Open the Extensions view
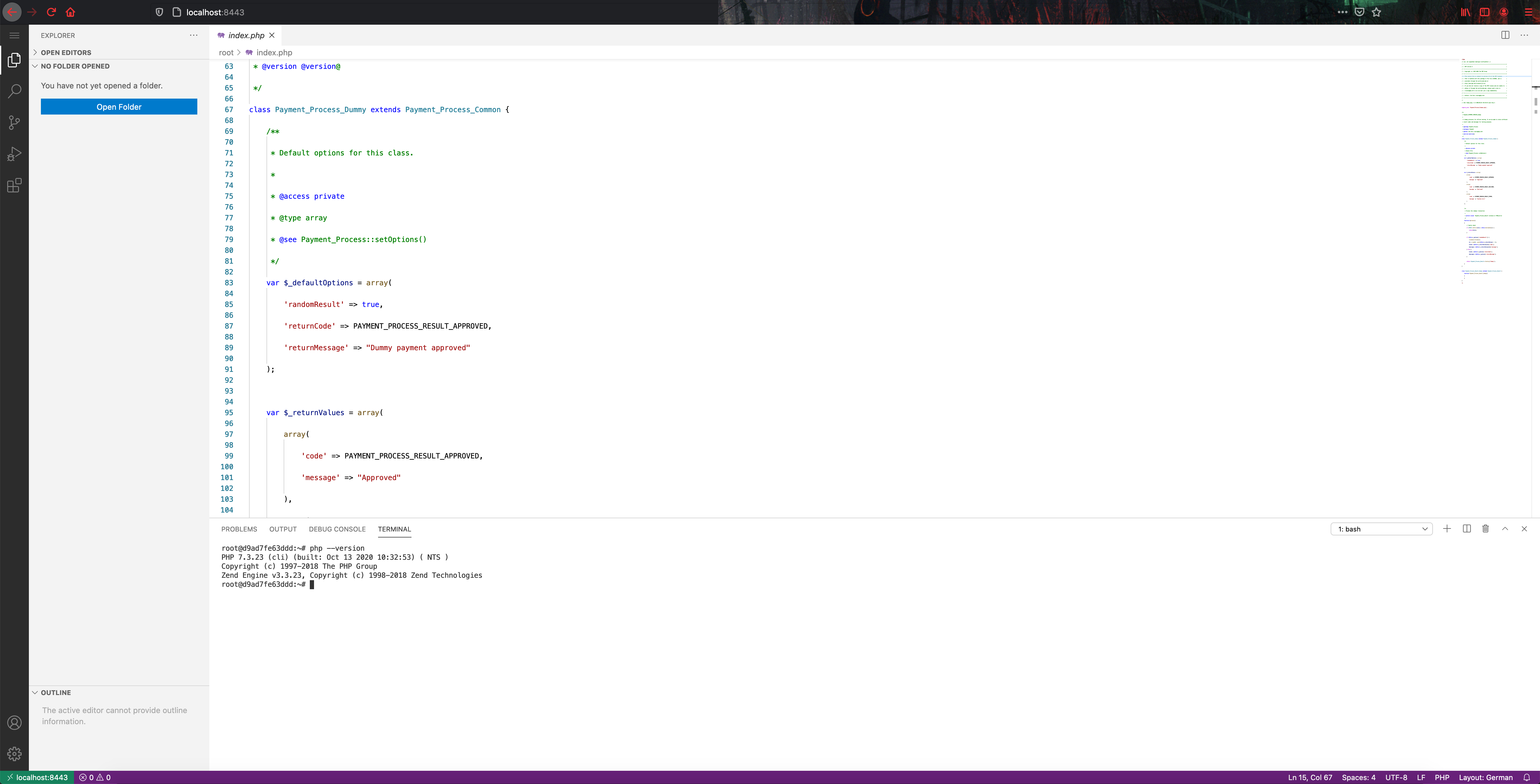Image resolution: width=1540 pixels, height=784 pixels. (14, 185)
